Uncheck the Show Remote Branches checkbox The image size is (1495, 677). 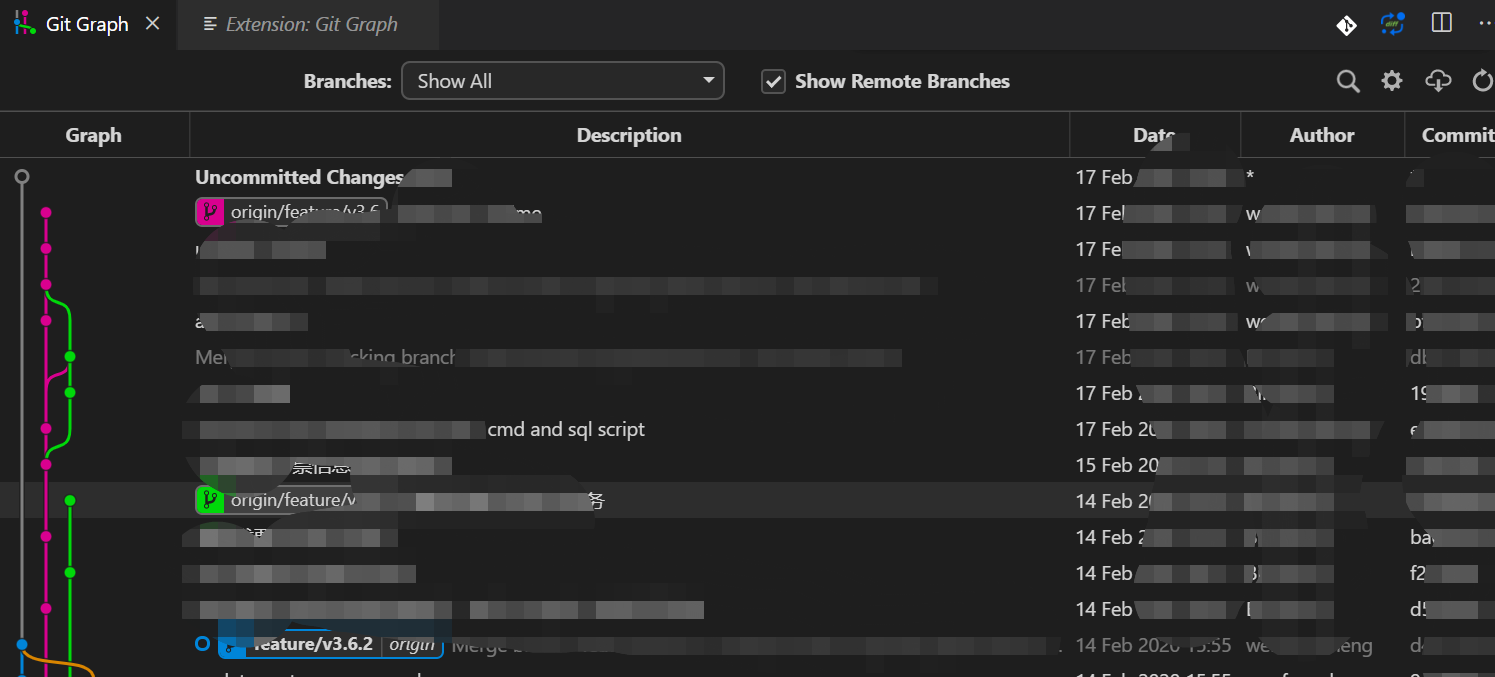coord(773,81)
